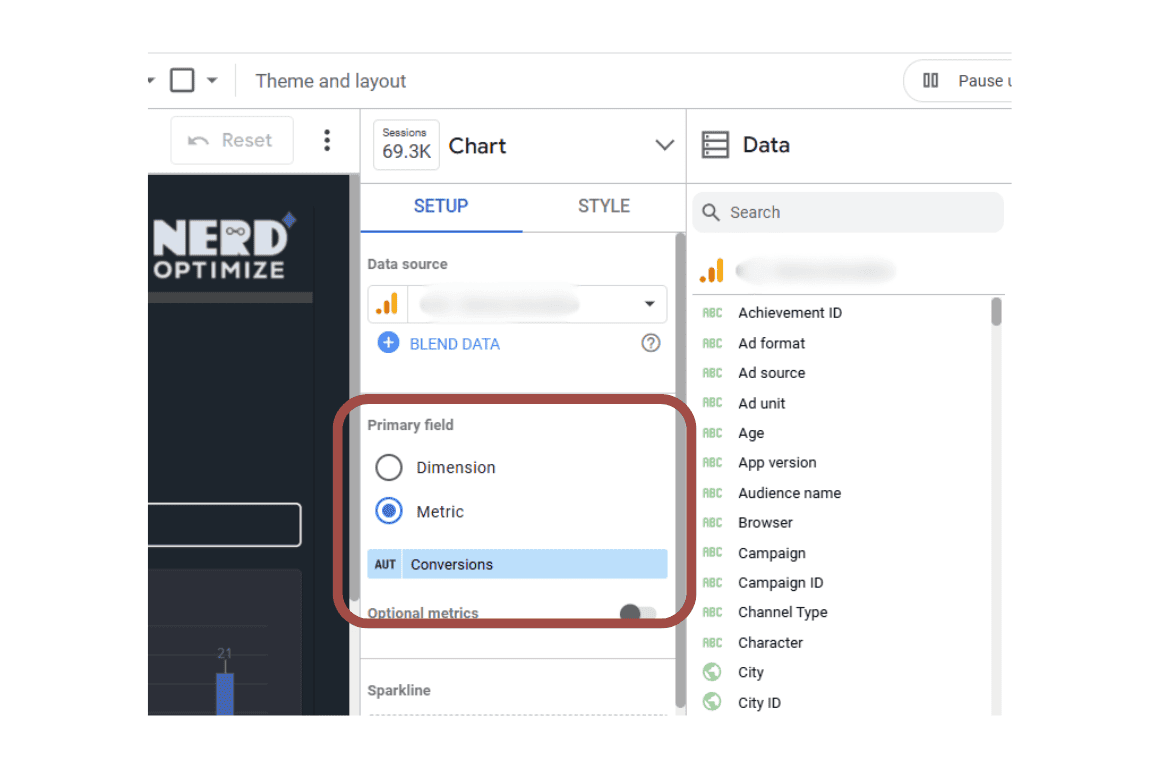Open Theme and layout
This screenshot has height=760, width=1160.
331,81
